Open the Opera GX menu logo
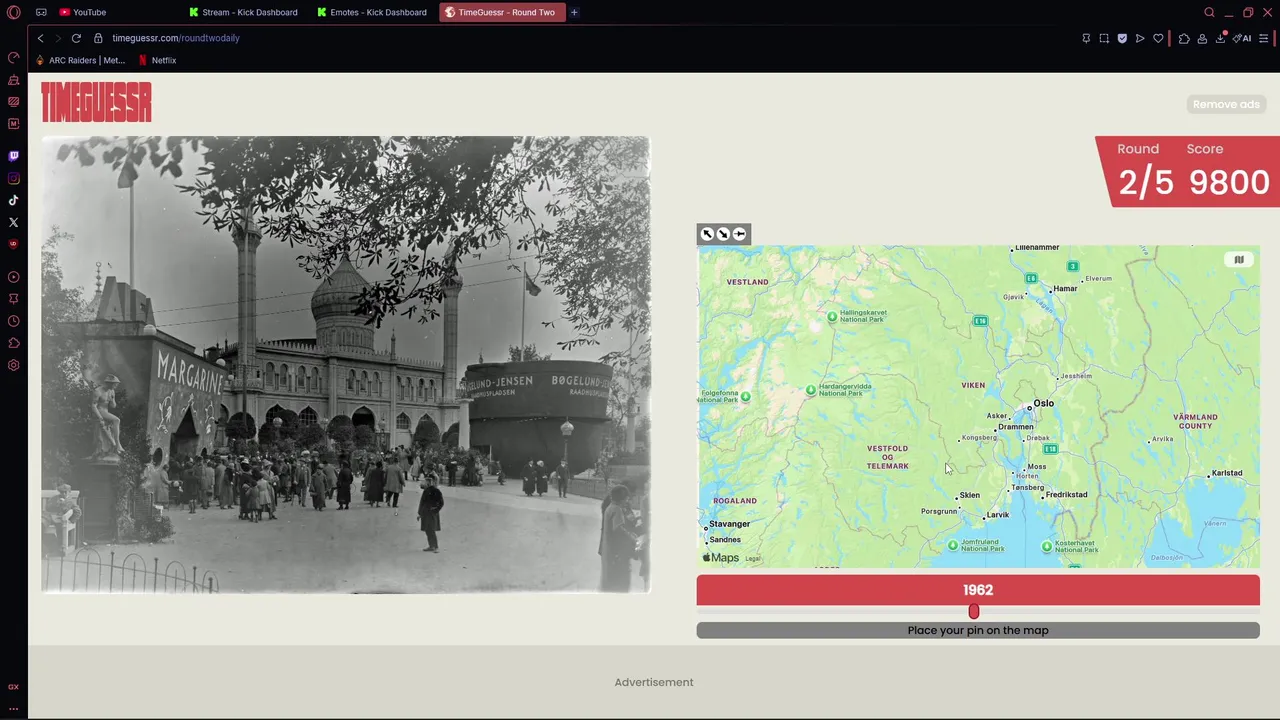Image resolution: width=1280 pixels, height=720 pixels. 14,12
